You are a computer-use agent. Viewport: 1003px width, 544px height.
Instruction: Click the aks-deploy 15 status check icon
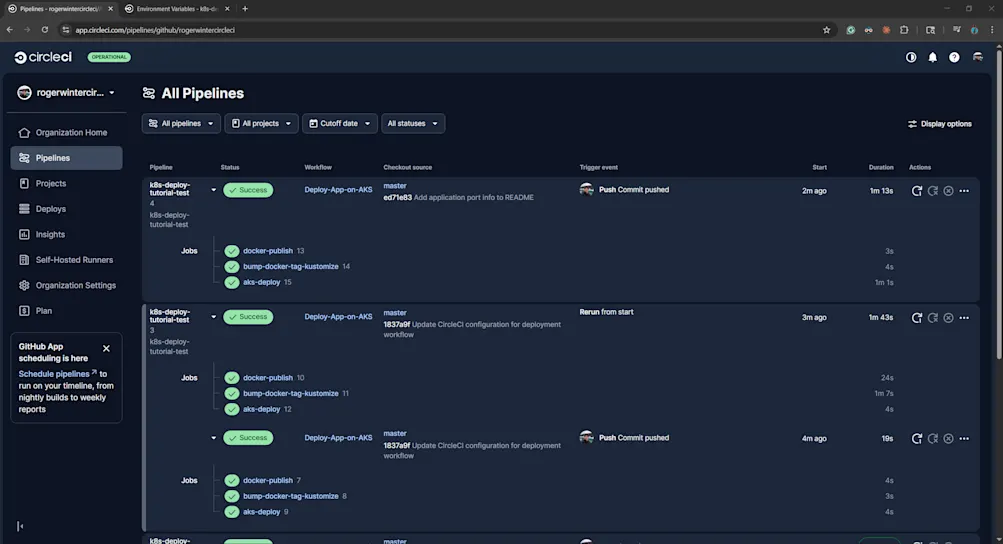(x=232, y=282)
